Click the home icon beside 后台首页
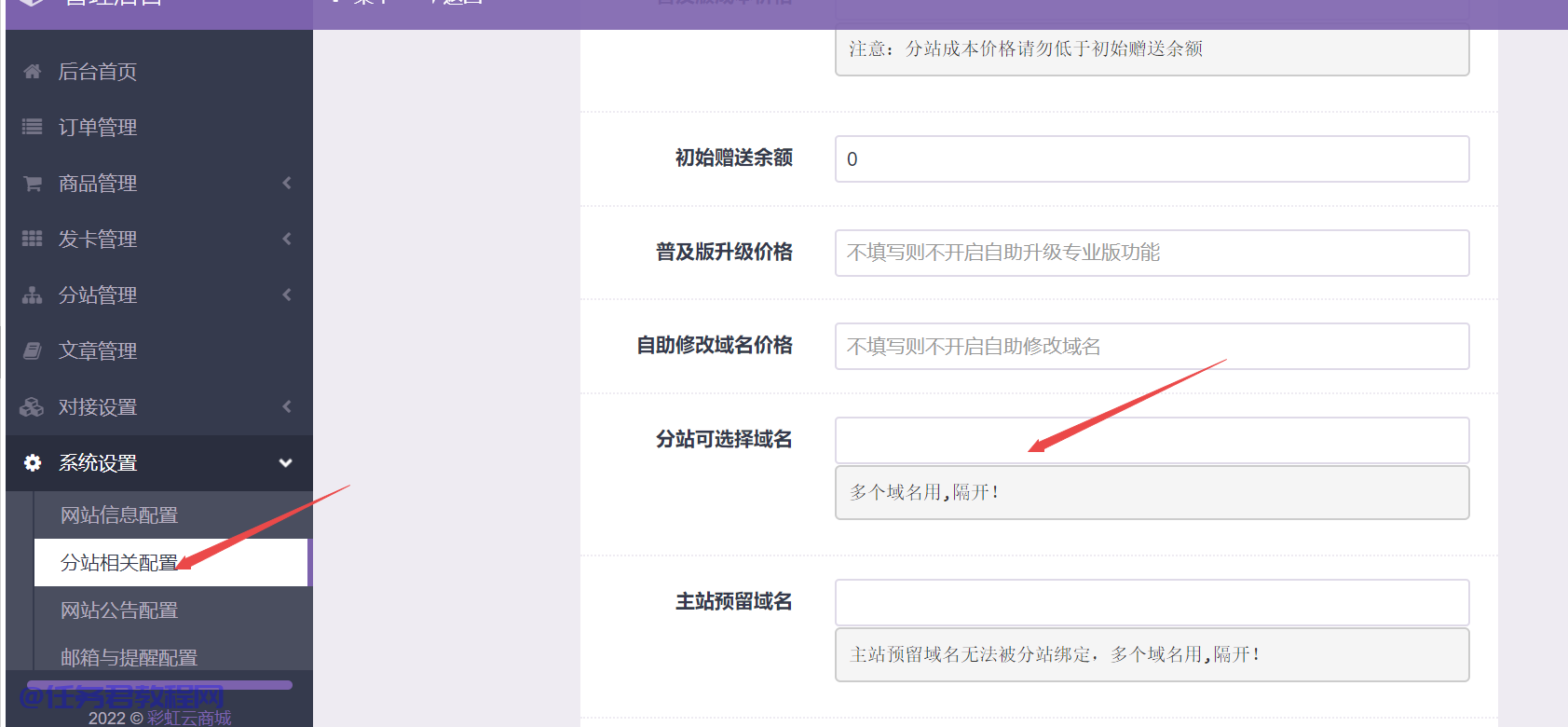 (32, 72)
